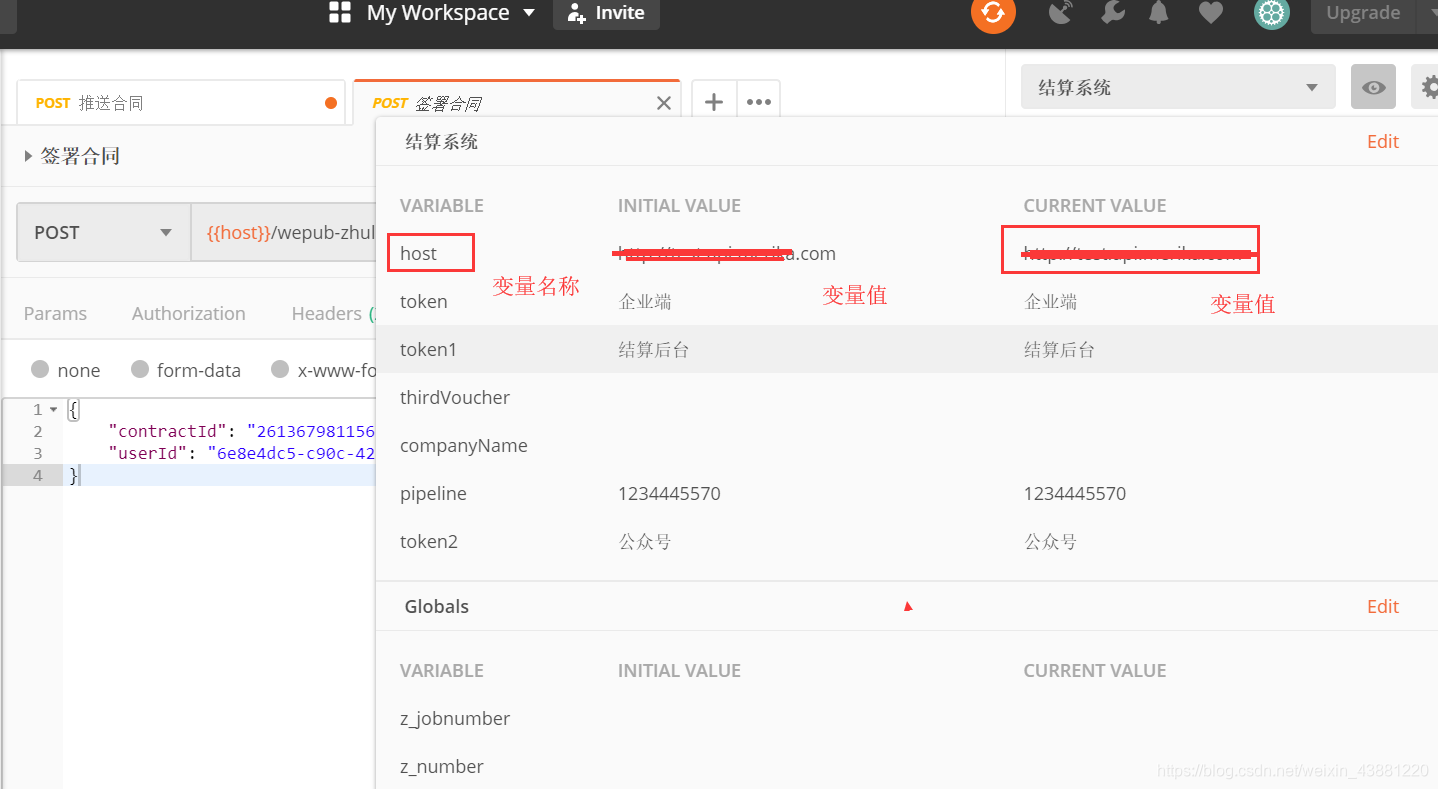Open the My Workspace dropdown
The height and width of the screenshot is (789, 1438).
tap(451, 13)
